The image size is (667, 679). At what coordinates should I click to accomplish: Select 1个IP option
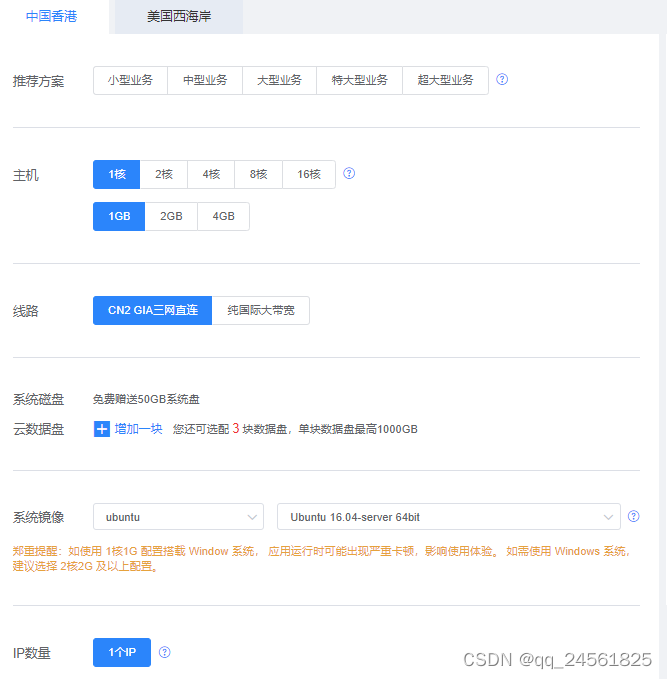(122, 652)
